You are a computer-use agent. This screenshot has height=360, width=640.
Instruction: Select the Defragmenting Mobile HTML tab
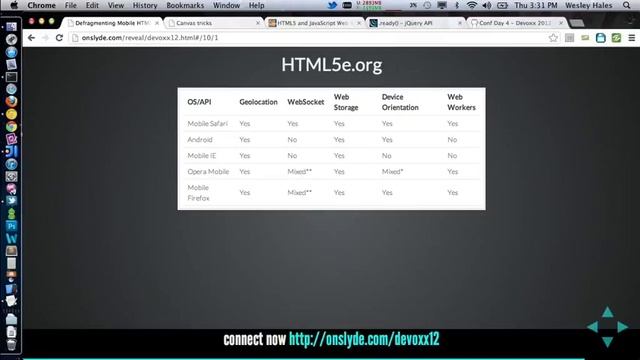[112, 23]
